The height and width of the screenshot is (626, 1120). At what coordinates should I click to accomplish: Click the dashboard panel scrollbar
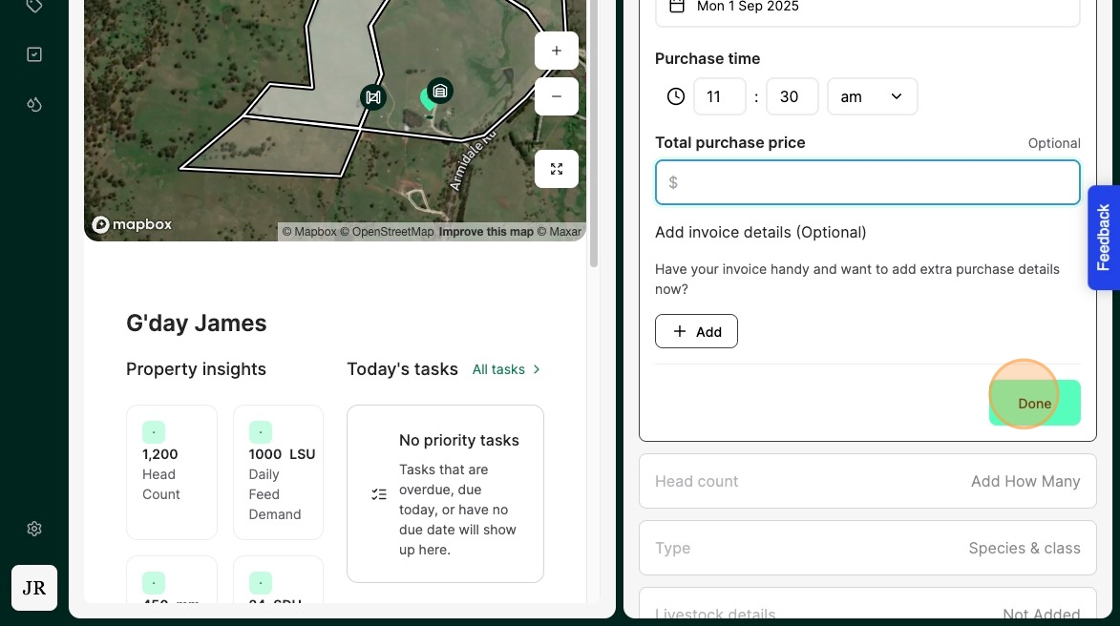594,134
